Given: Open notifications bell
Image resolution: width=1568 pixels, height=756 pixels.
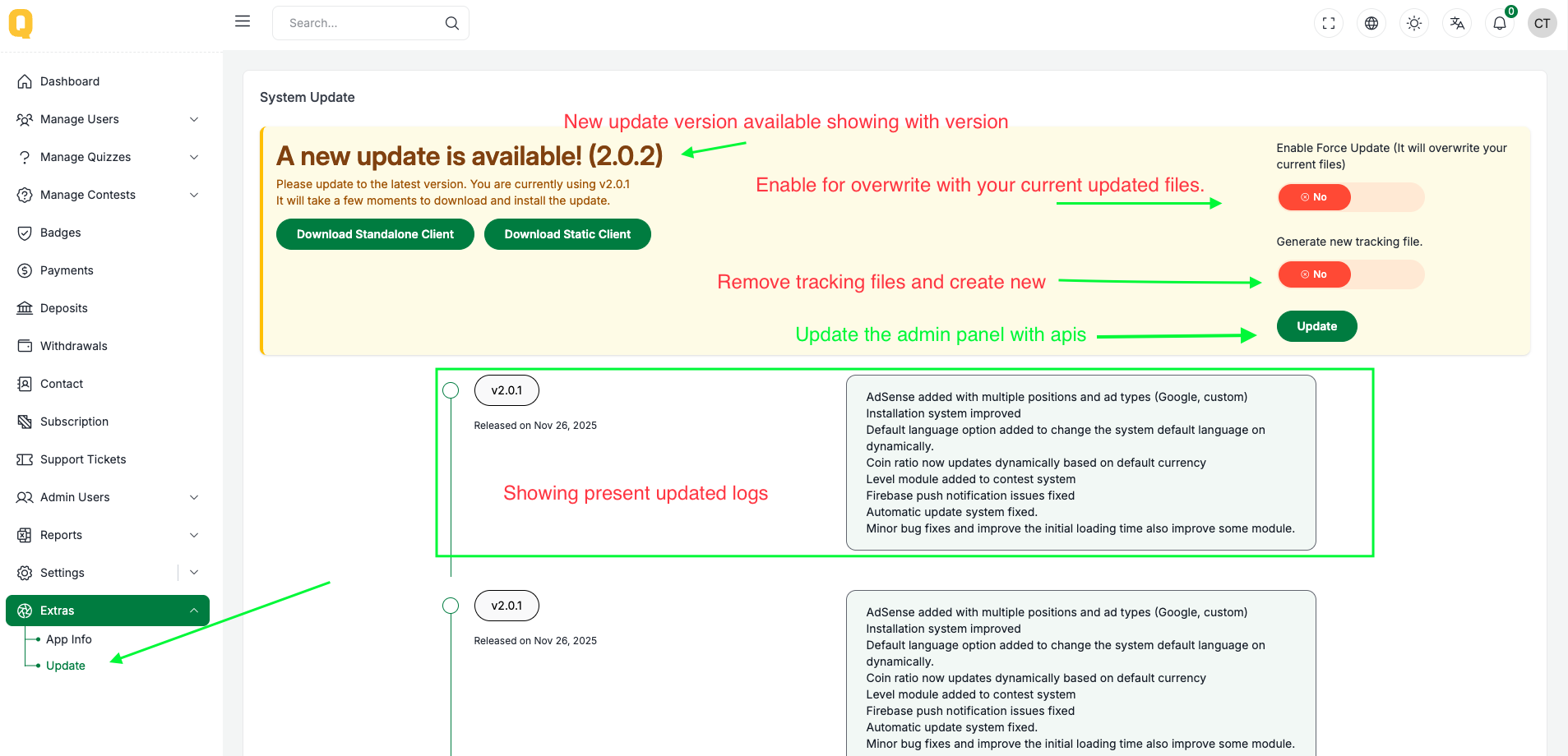Looking at the screenshot, I should 1500,23.
